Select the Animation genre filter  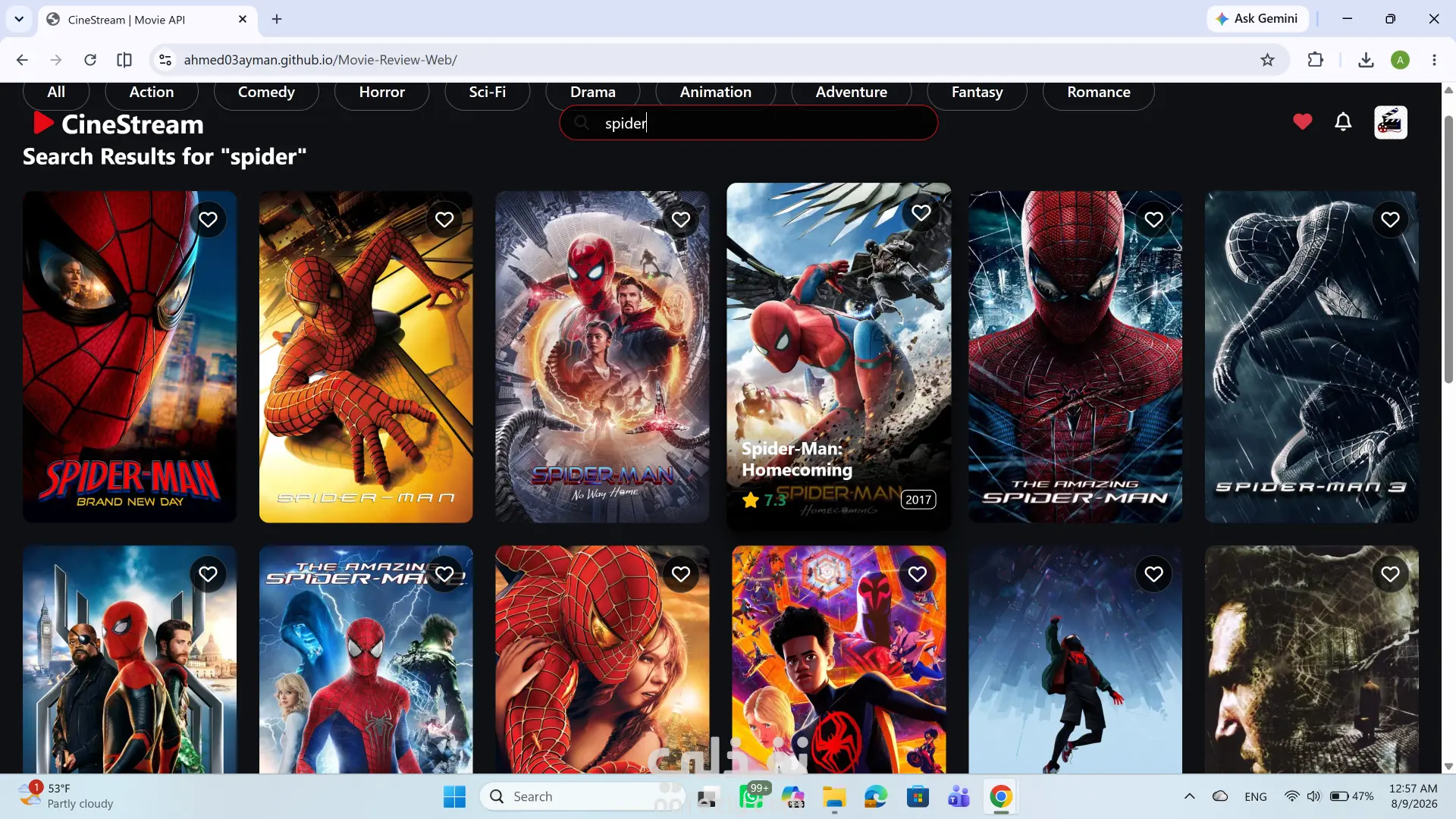pos(716,93)
